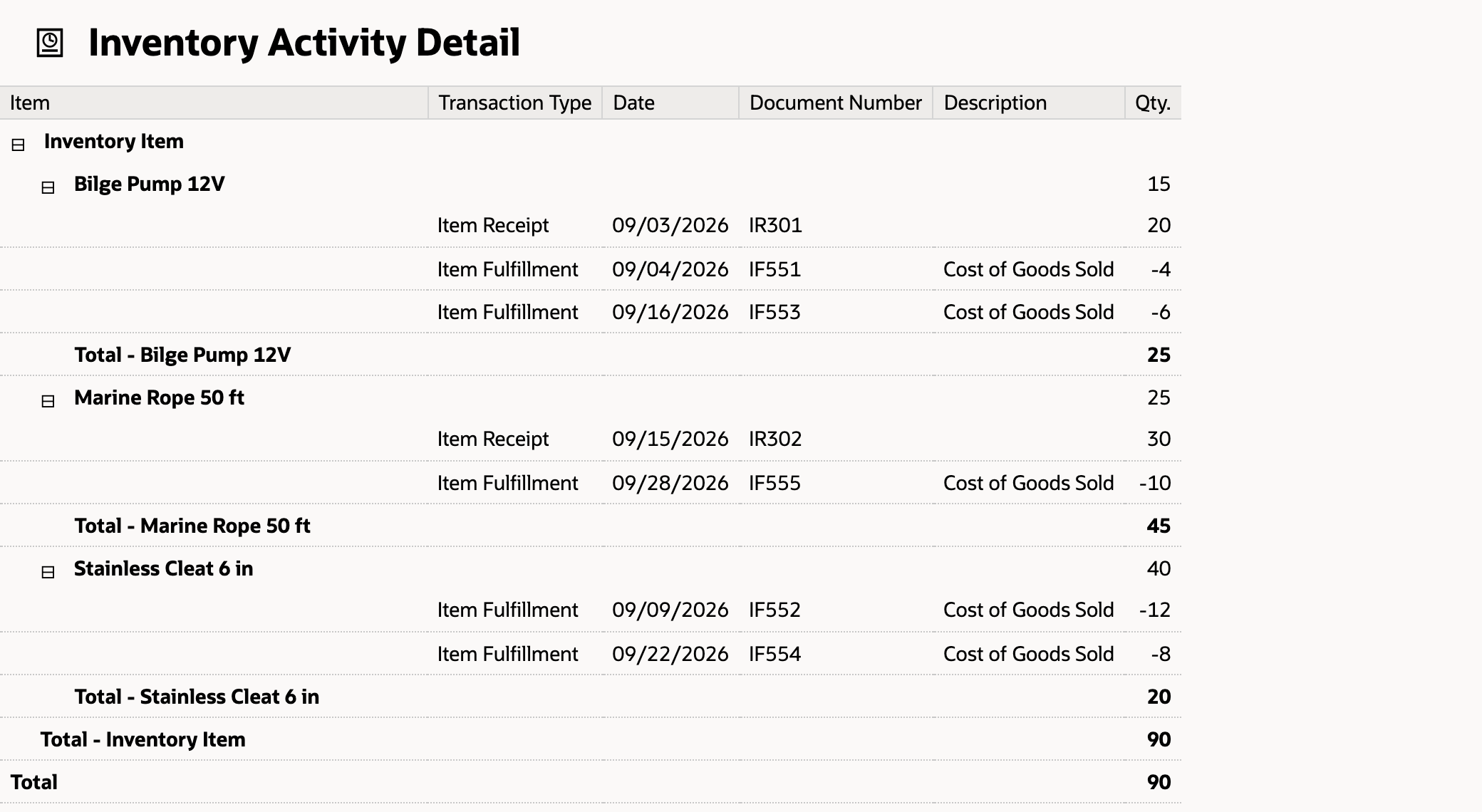Open document IF554
This screenshot has width=1482, height=812.
[774, 654]
